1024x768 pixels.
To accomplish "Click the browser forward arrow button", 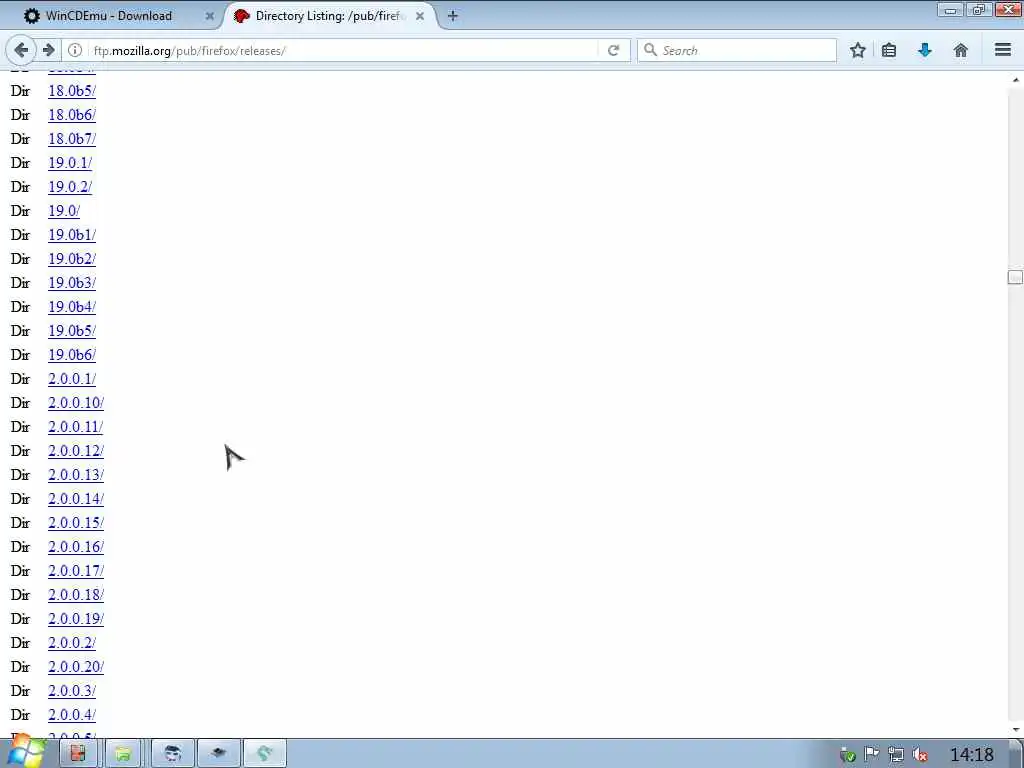I will pyautogui.click(x=48, y=50).
